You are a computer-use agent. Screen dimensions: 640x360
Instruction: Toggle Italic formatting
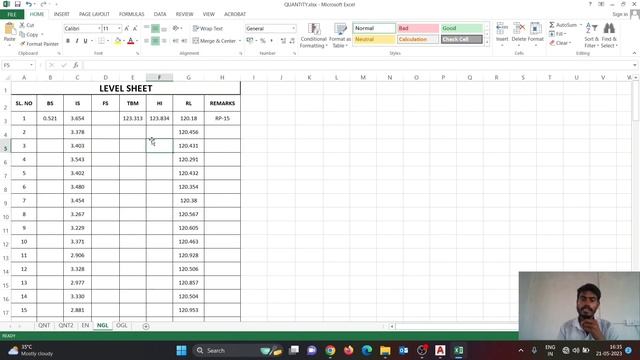click(x=77, y=41)
